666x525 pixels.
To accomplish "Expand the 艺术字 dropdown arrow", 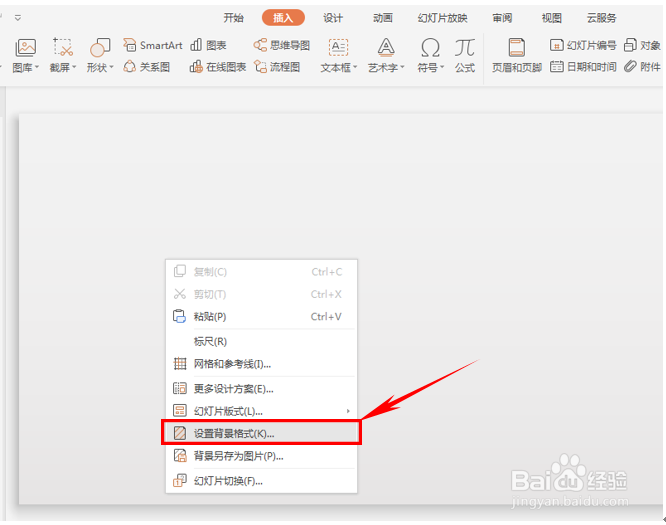I will coord(402,67).
